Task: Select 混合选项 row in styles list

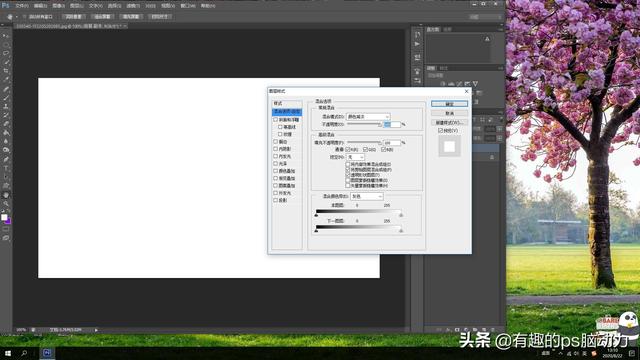Action: click(287, 111)
